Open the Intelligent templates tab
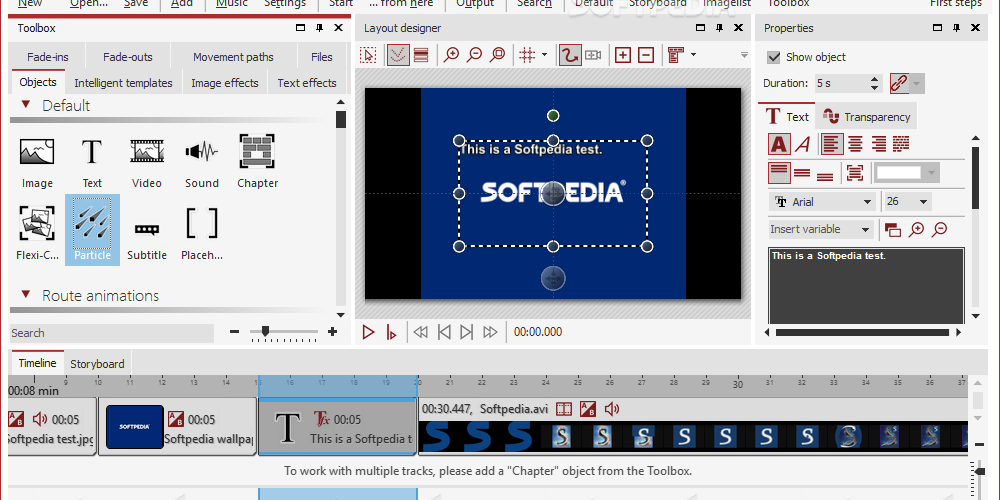Viewport: 1000px width, 500px height. point(123,83)
